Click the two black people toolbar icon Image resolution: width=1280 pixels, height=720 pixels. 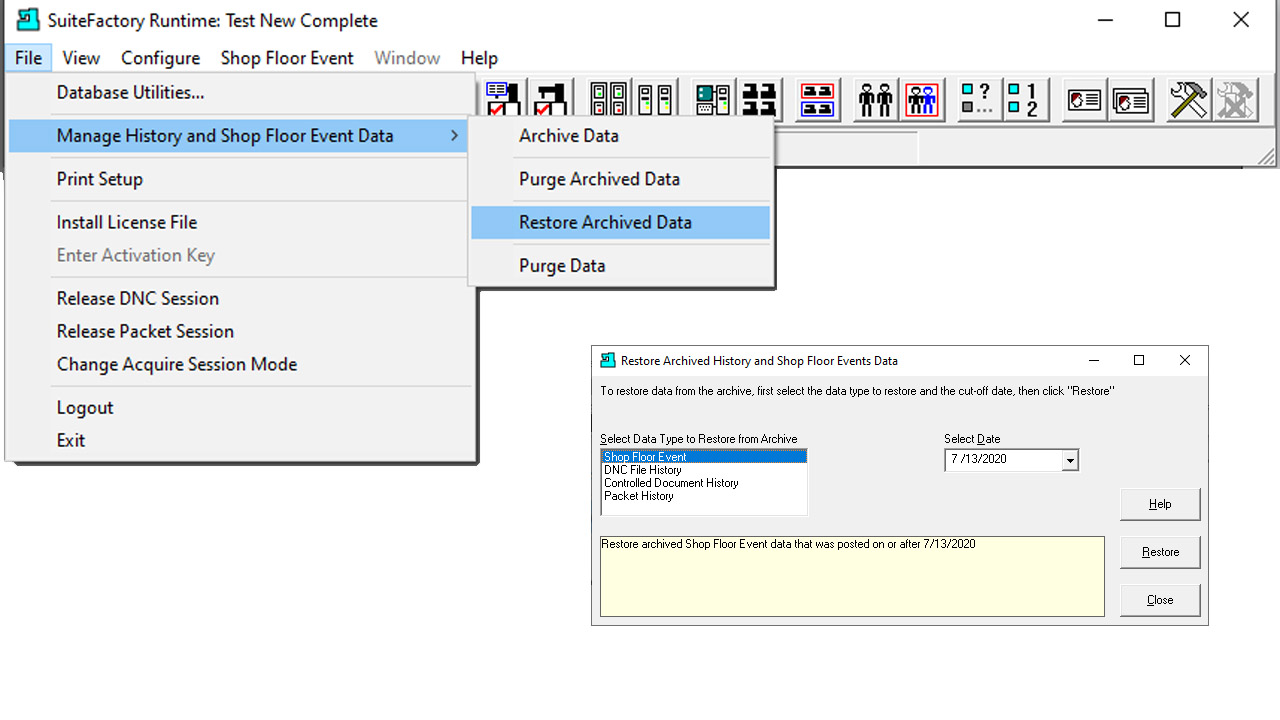tap(875, 100)
